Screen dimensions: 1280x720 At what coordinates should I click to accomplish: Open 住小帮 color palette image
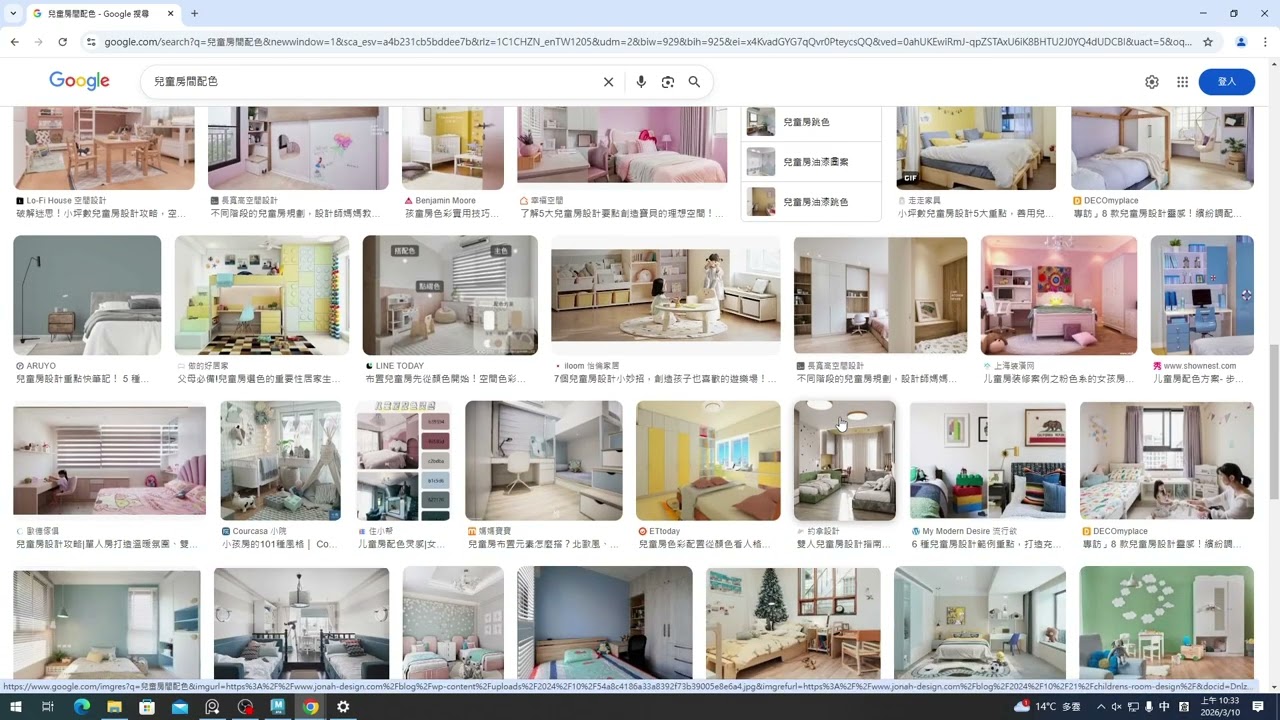404,461
